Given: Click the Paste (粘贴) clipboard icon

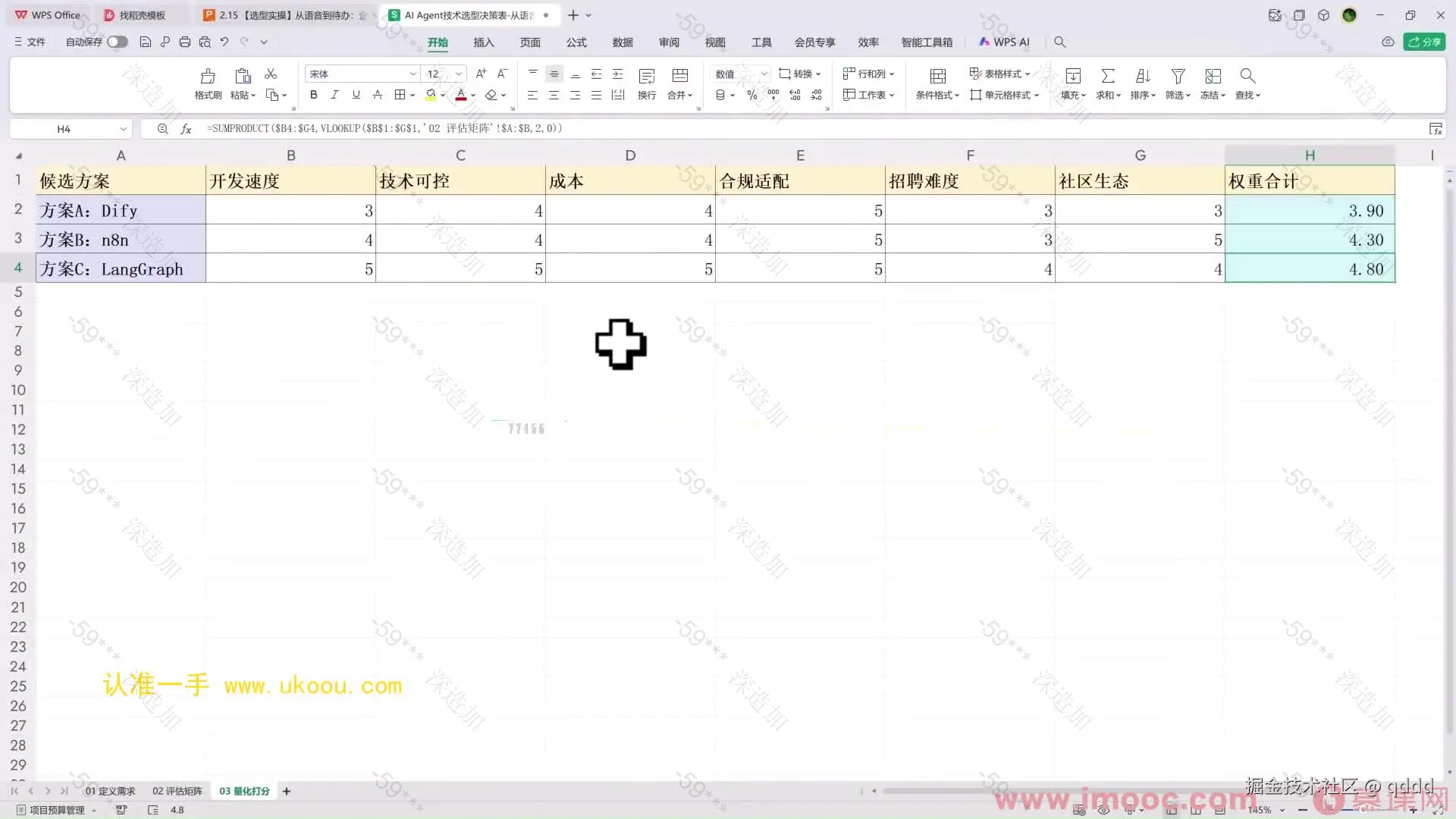Looking at the screenshot, I should point(243,76).
